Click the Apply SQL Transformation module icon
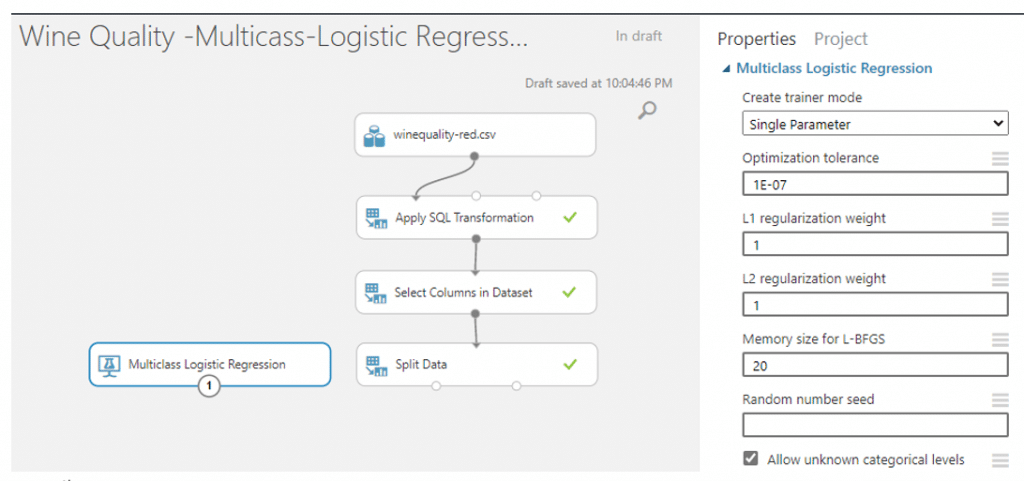Image resolution: width=1024 pixels, height=481 pixels. (374, 219)
